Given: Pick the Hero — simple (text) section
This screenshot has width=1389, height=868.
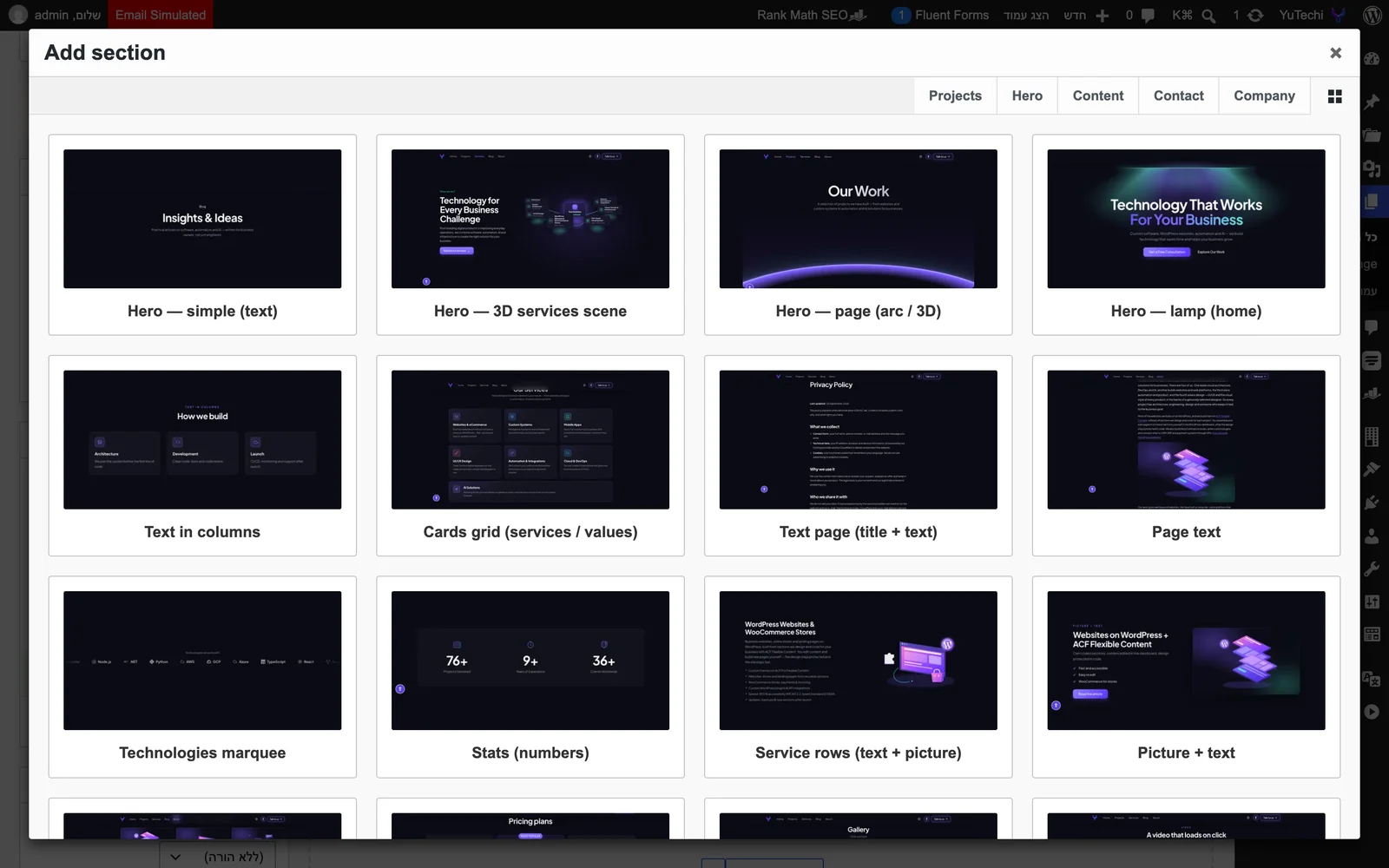Looking at the screenshot, I should pos(202,234).
